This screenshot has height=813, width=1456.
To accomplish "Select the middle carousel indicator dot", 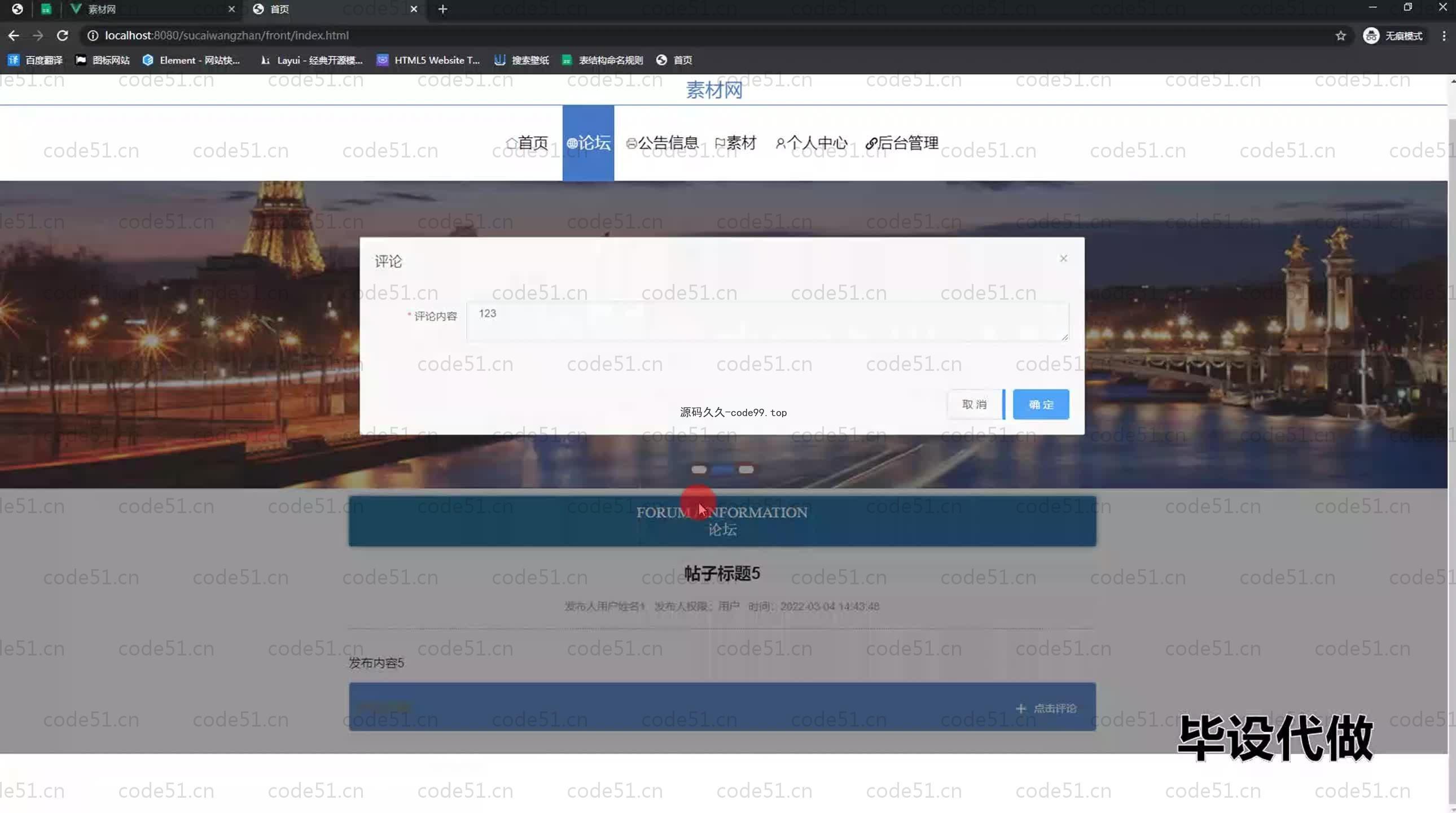I will click(722, 469).
